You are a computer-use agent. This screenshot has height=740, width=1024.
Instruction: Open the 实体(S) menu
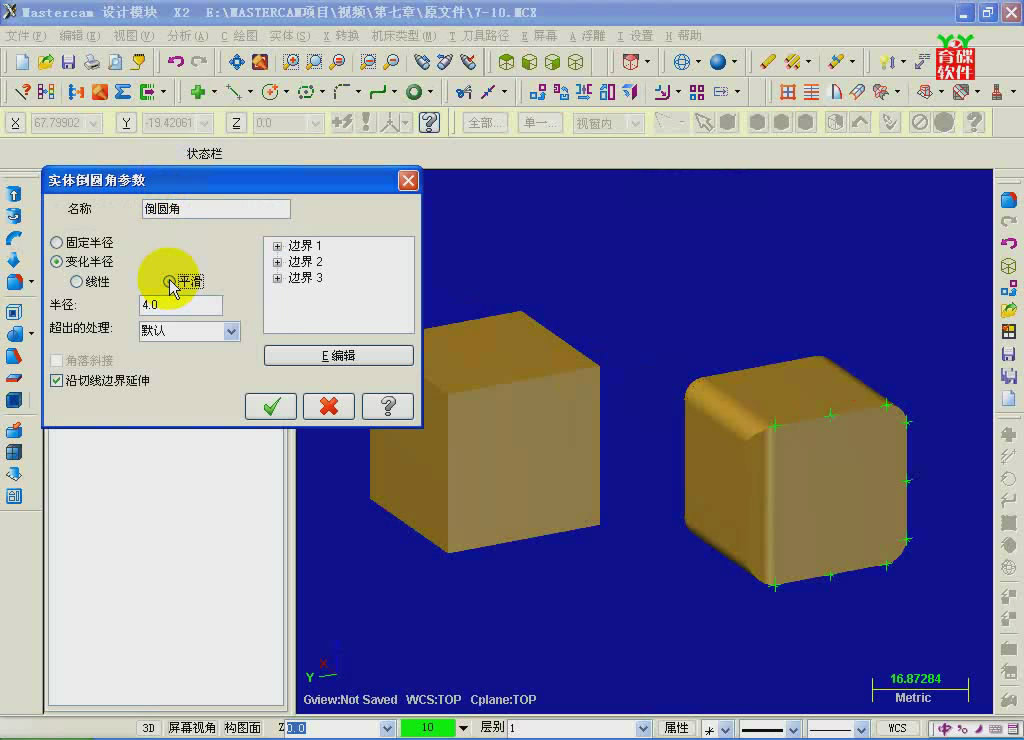[290, 36]
